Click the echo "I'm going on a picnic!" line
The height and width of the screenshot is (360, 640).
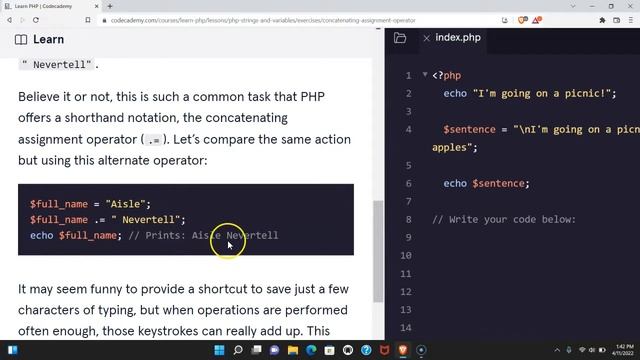530,93
